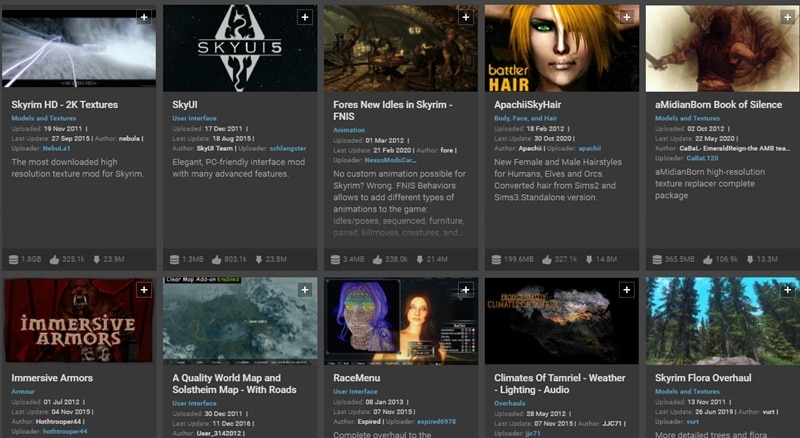Select User Interface category under SkyUI
The height and width of the screenshot is (438, 800).
194,118
